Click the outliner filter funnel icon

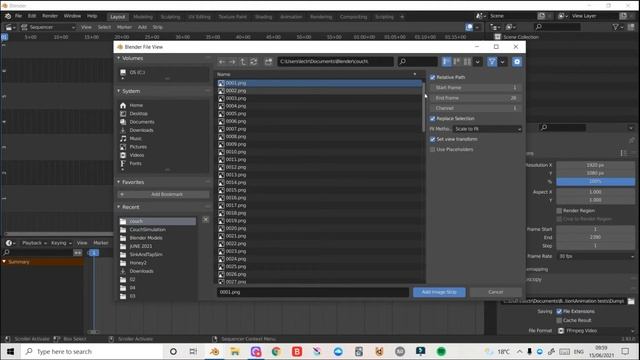click(615, 27)
